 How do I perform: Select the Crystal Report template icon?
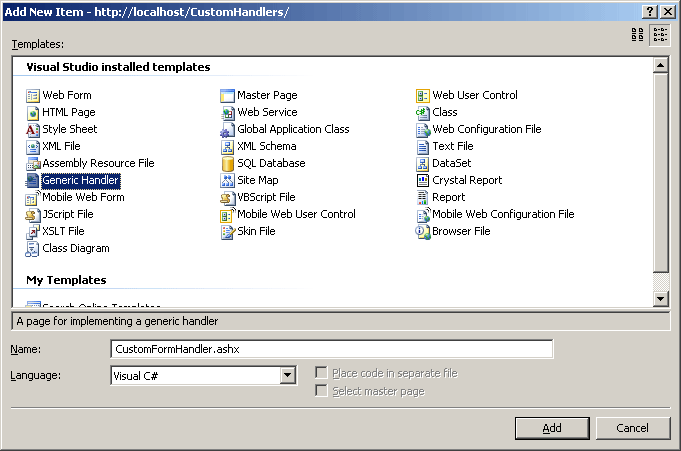pos(423,181)
